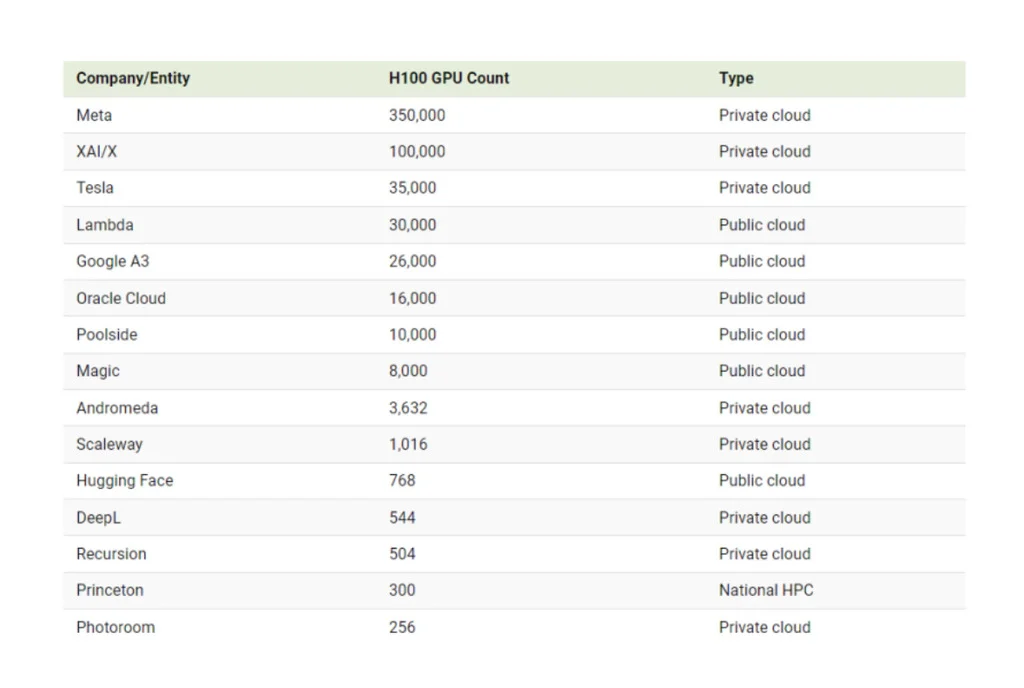The image size is (1024, 688).
Task: Click Tesla's GPU count 35,000
Action: pos(412,188)
